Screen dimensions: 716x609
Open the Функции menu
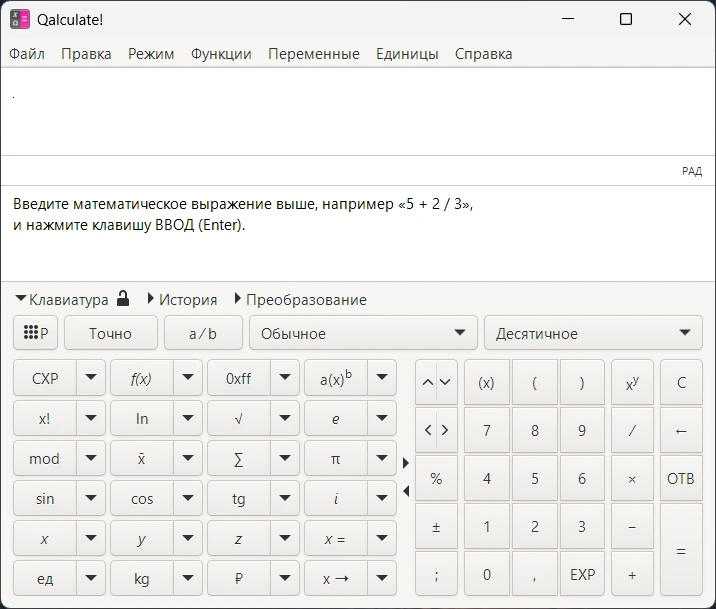point(221,54)
